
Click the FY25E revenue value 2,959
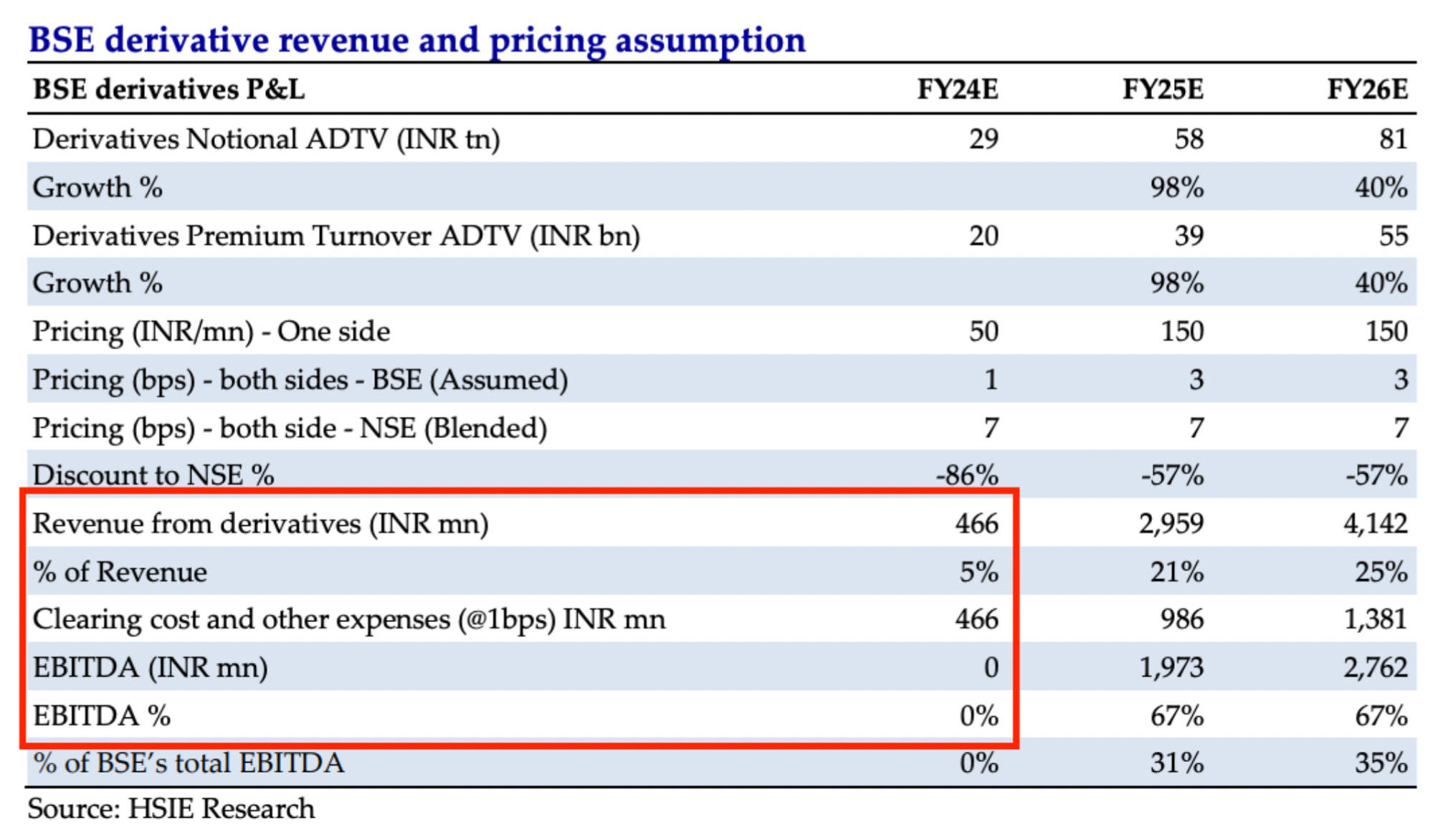point(1171,523)
